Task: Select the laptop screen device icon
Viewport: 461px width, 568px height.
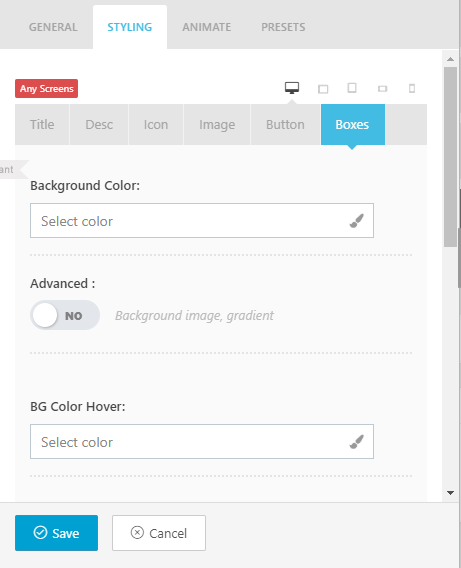Action: (x=323, y=89)
